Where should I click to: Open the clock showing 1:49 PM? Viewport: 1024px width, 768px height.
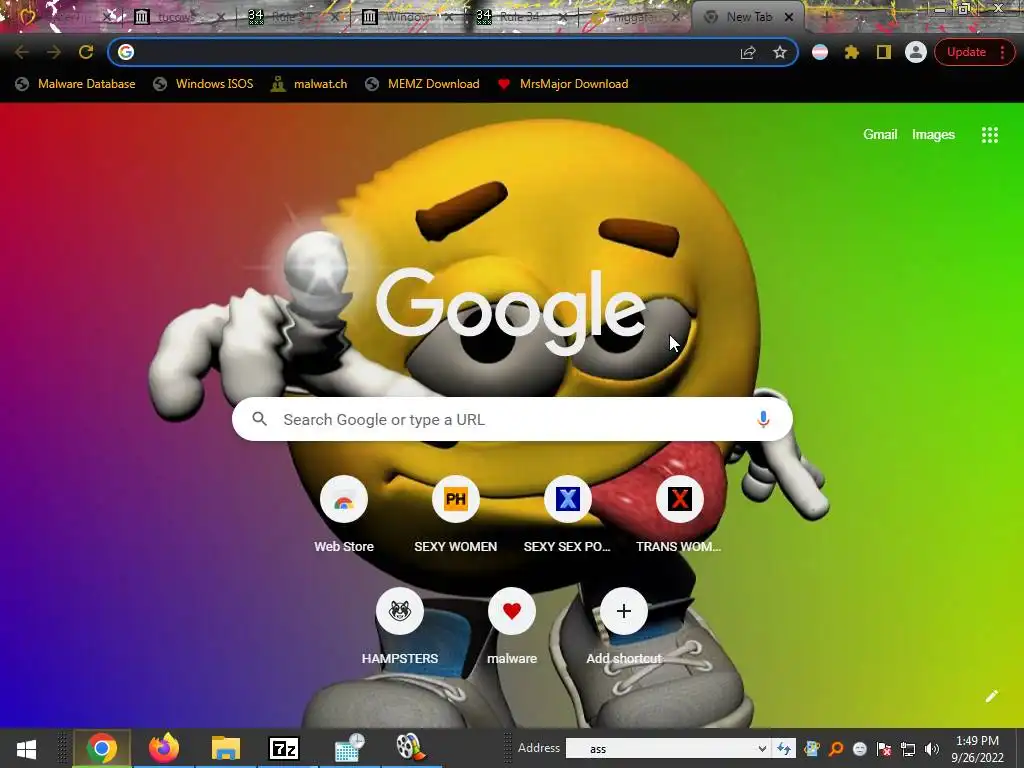[978, 749]
